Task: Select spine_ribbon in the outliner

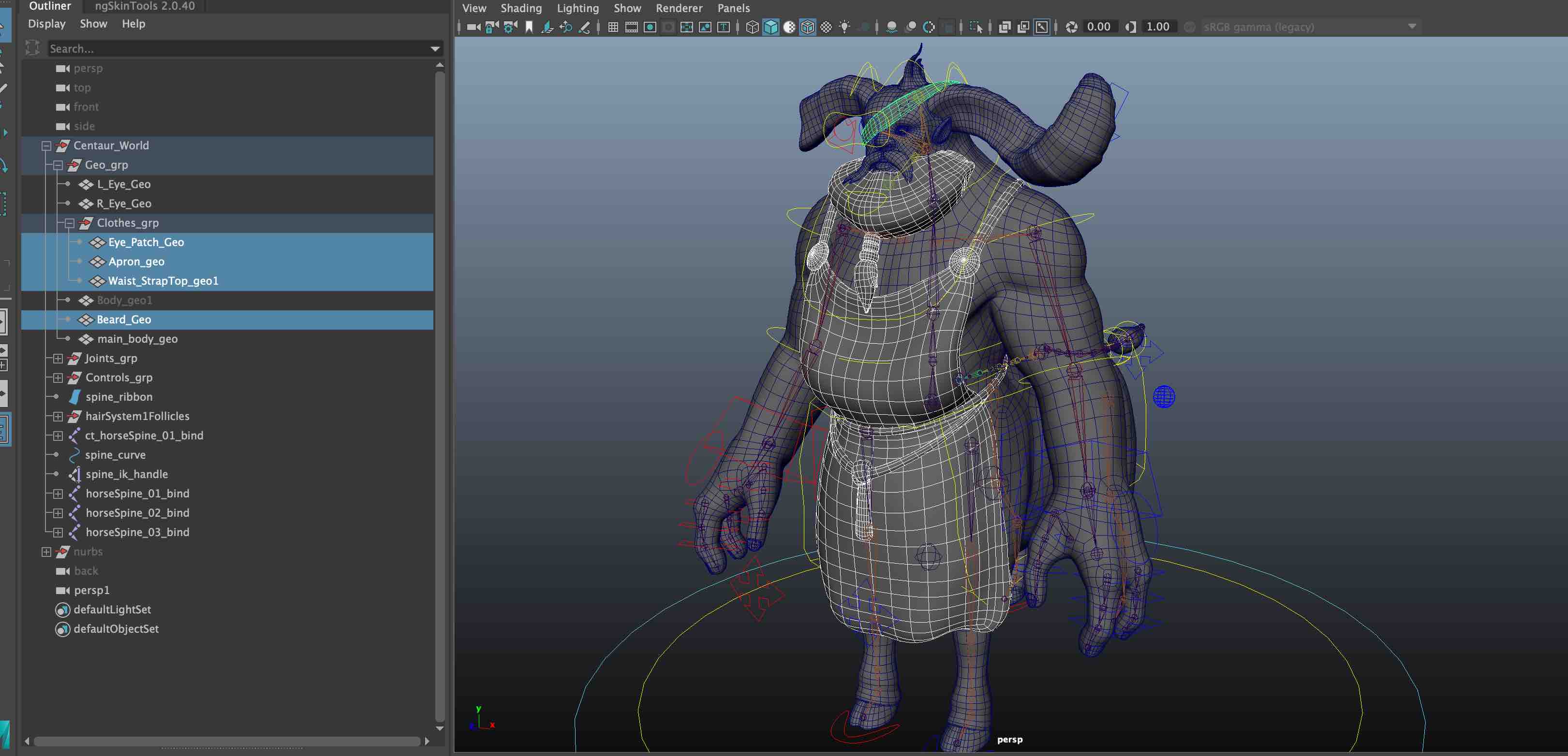Action: pos(118,396)
